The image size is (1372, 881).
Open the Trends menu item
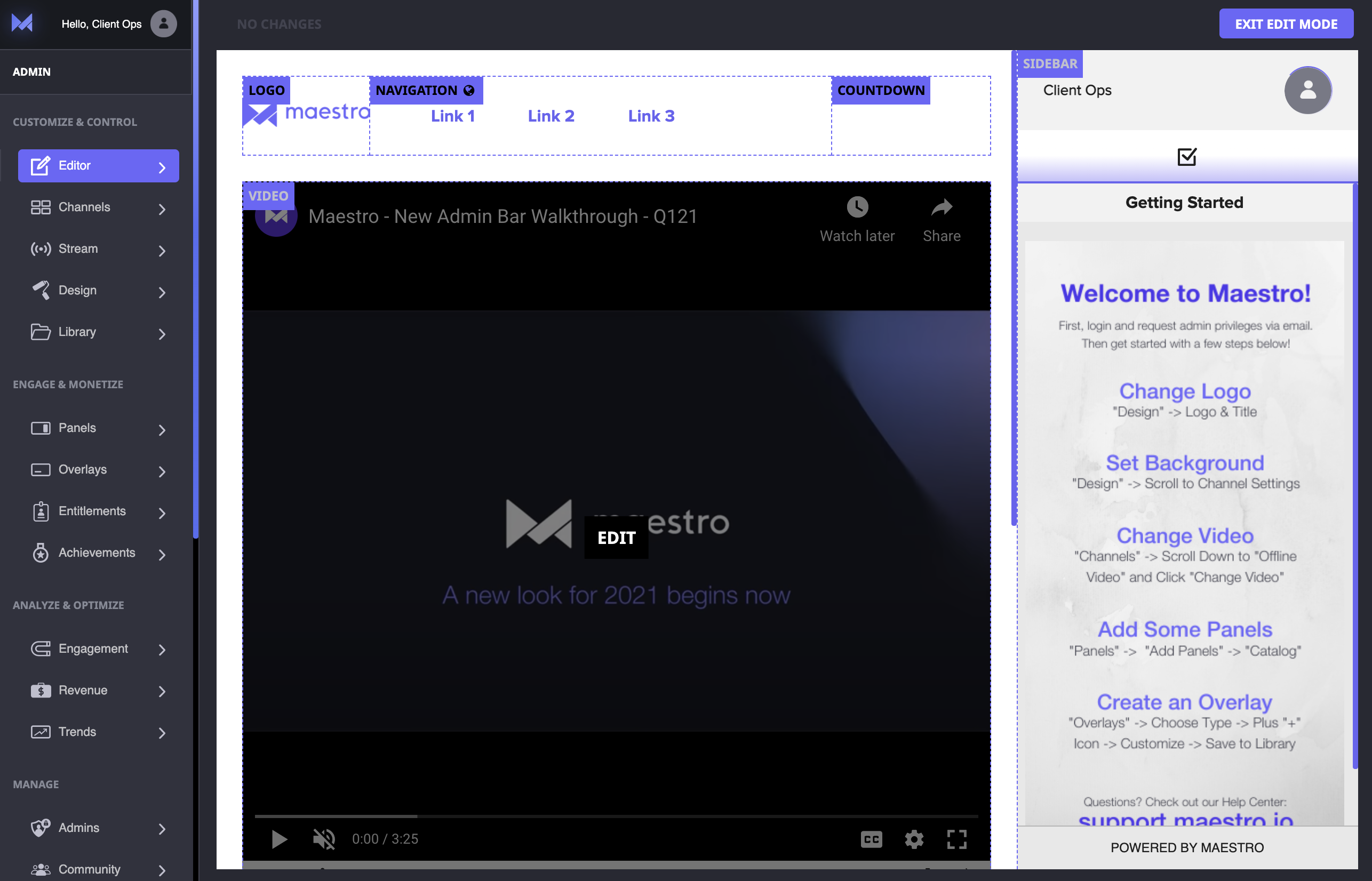tap(98, 732)
